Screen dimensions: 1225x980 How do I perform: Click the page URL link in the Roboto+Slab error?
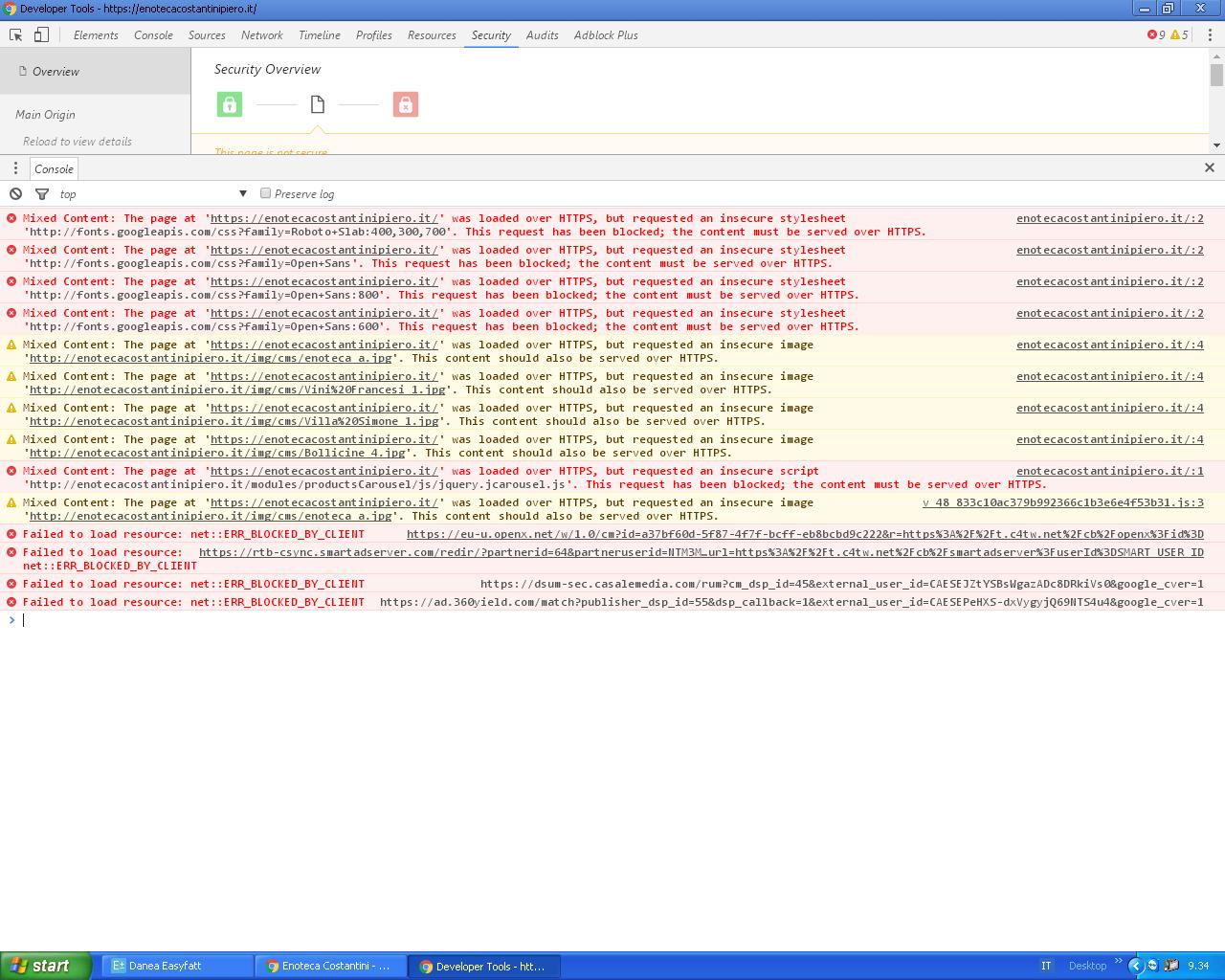324,218
